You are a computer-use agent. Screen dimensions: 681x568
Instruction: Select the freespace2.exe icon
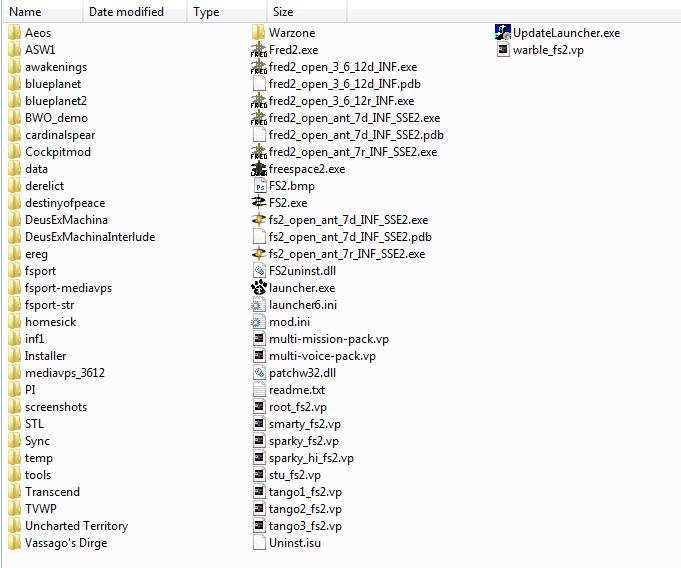259,168
